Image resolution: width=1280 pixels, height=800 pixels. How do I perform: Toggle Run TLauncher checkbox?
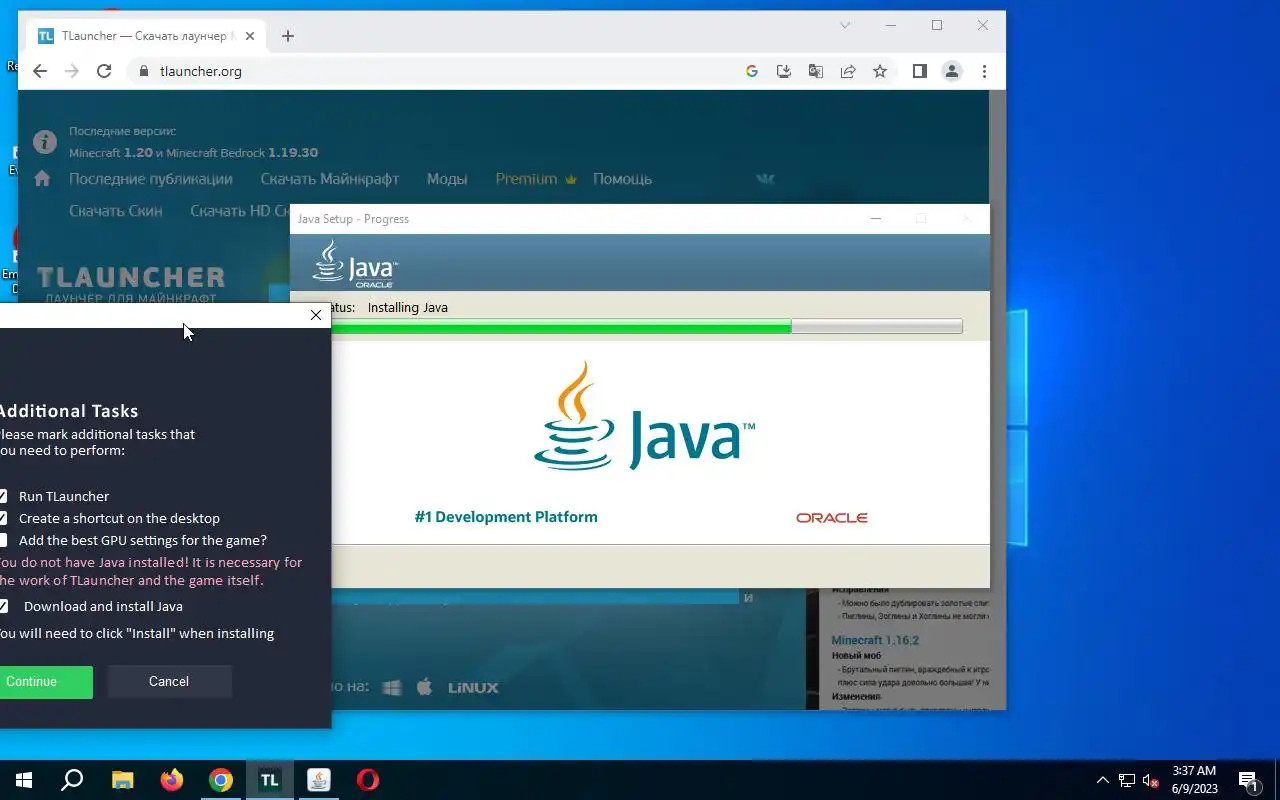(x=2, y=496)
